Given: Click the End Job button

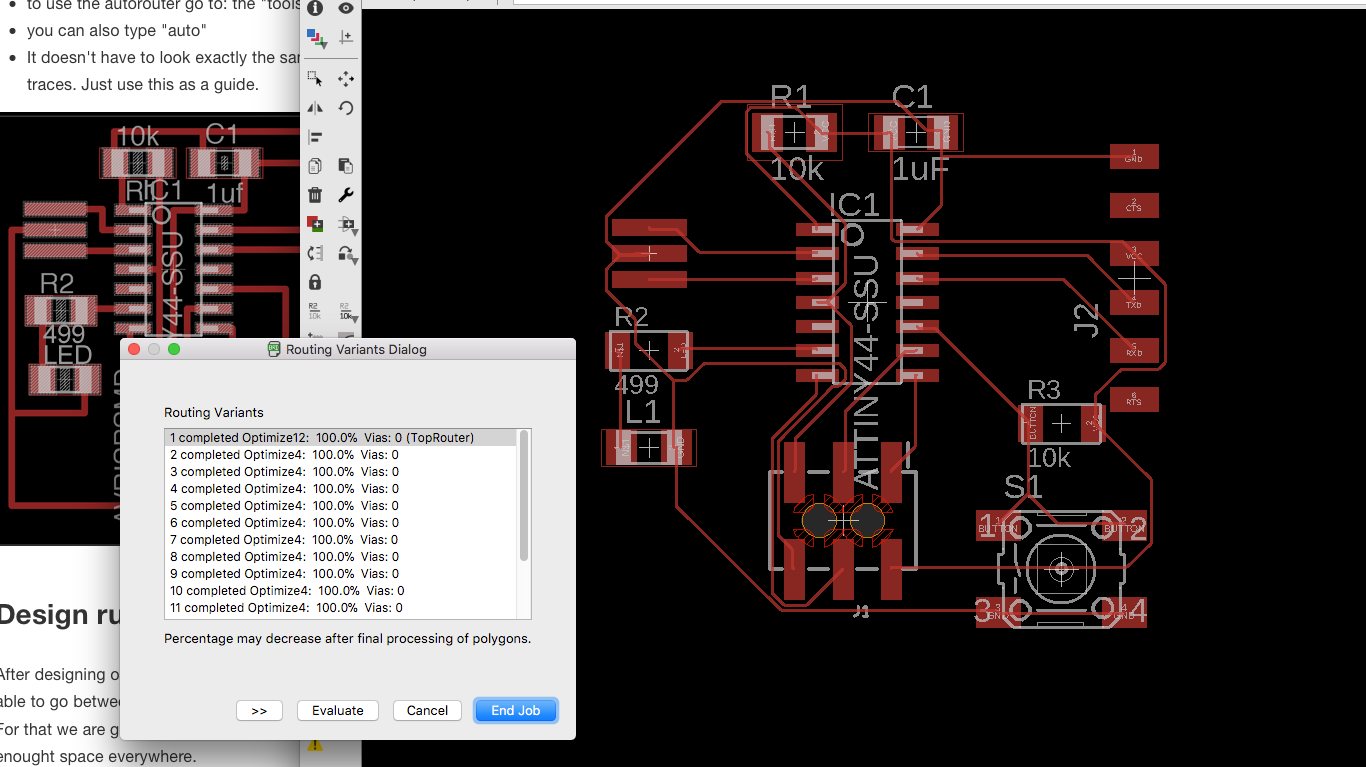Looking at the screenshot, I should (516, 710).
